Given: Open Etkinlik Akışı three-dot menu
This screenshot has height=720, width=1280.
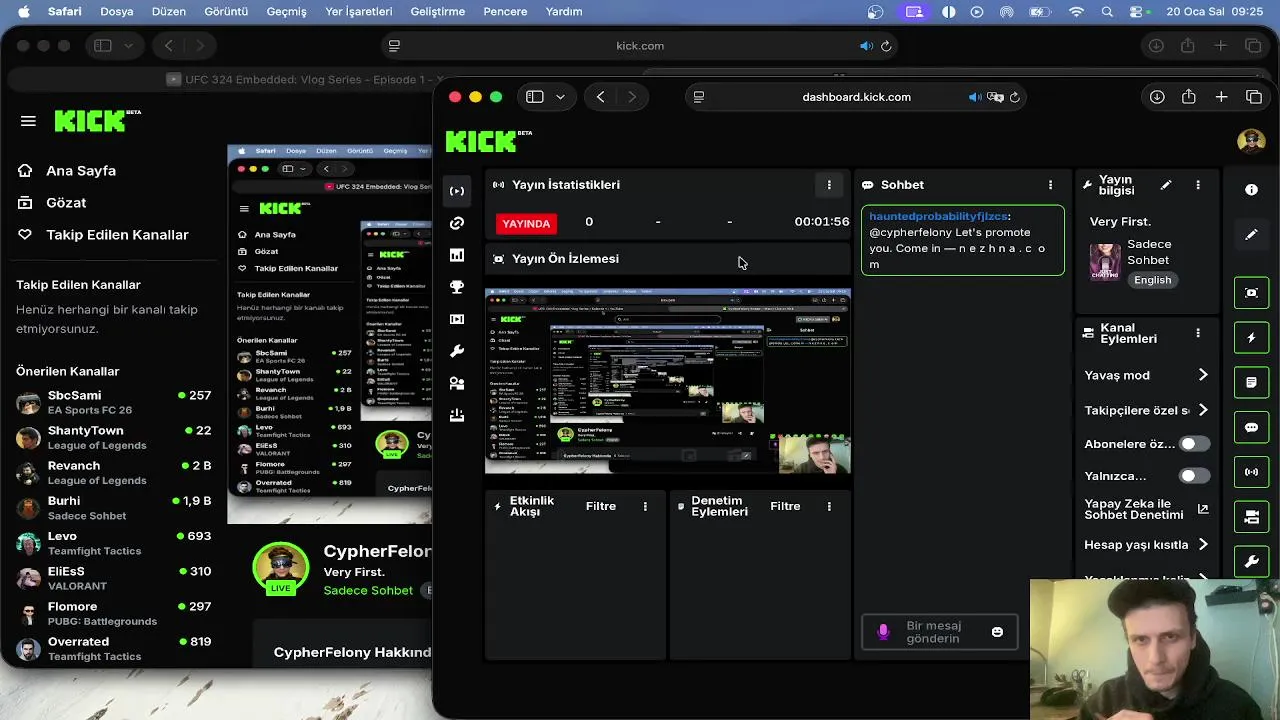Looking at the screenshot, I should pos(645,507).
